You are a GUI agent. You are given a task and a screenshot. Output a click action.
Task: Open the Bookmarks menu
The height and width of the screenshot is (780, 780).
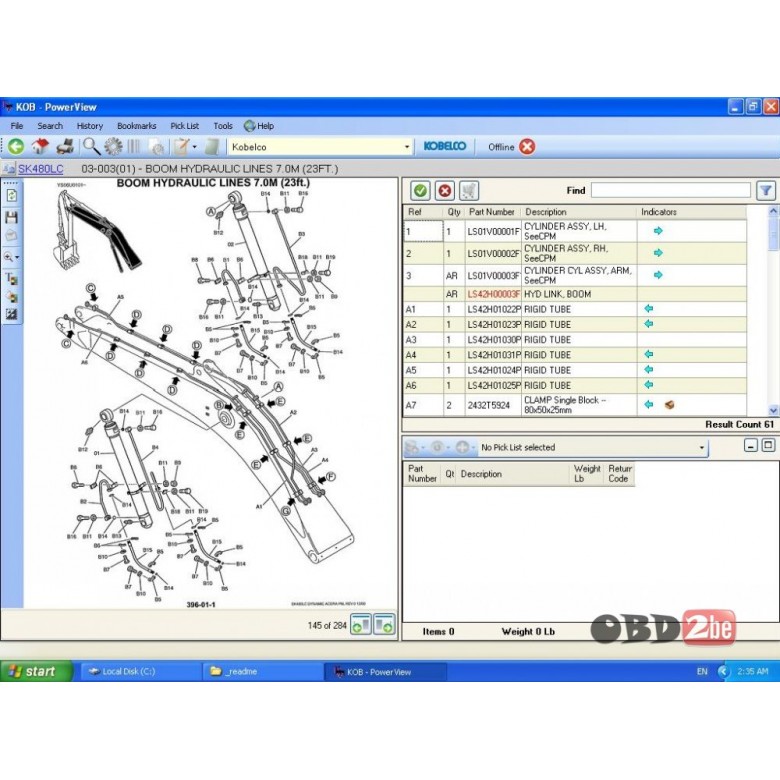point(137,126)
